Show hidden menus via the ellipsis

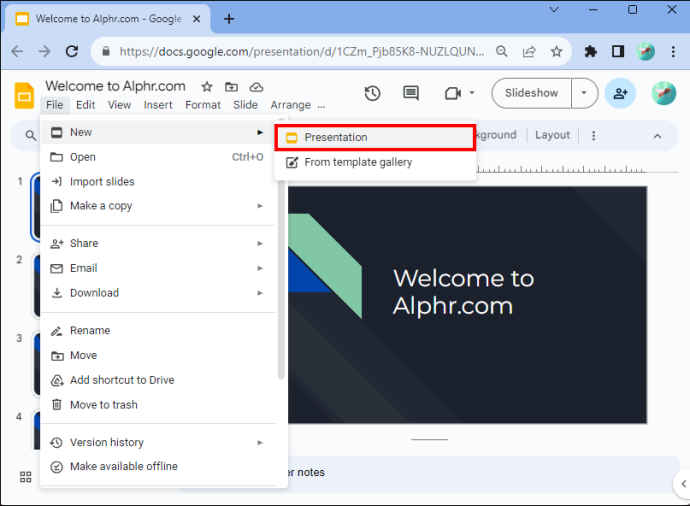(321, 106)
